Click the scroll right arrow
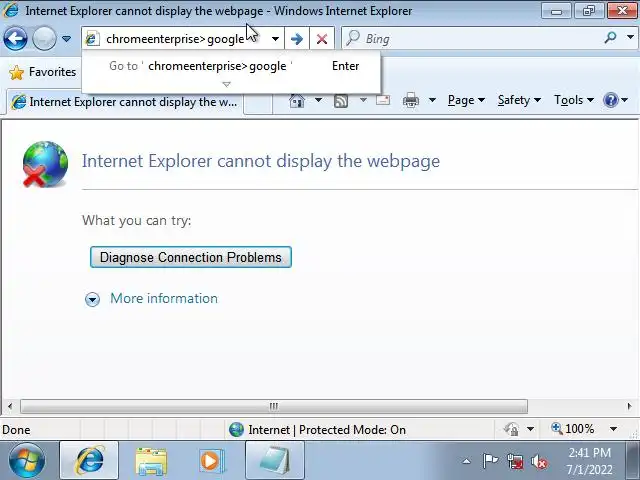 [x=629, y=406]
